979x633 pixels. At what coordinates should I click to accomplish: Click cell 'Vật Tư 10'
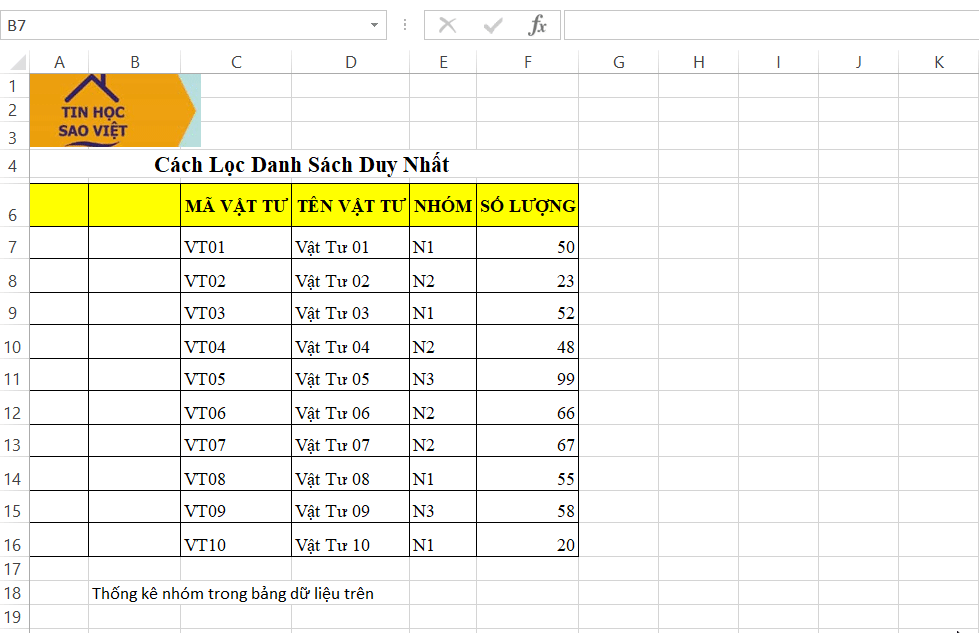tap(351, 540)
